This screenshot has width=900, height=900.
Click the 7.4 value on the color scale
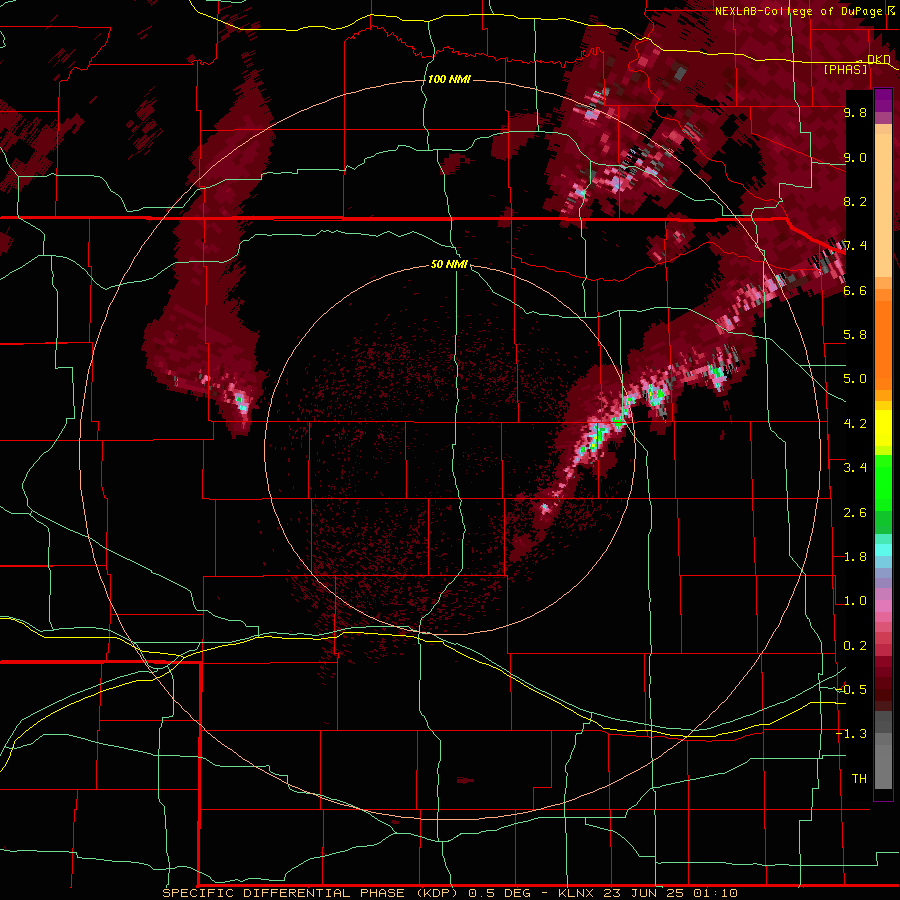pos(855,246)
